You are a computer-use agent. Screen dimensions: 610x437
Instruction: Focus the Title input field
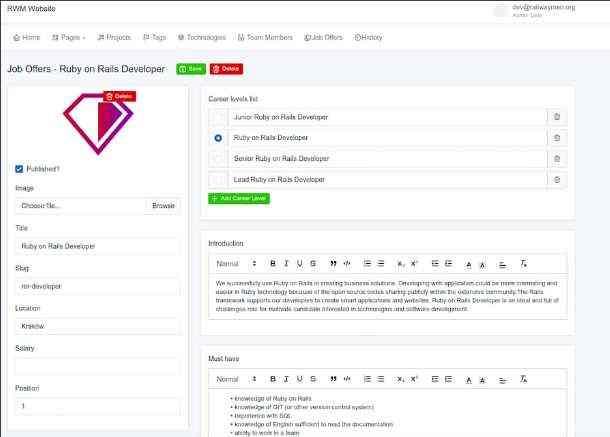98,246
